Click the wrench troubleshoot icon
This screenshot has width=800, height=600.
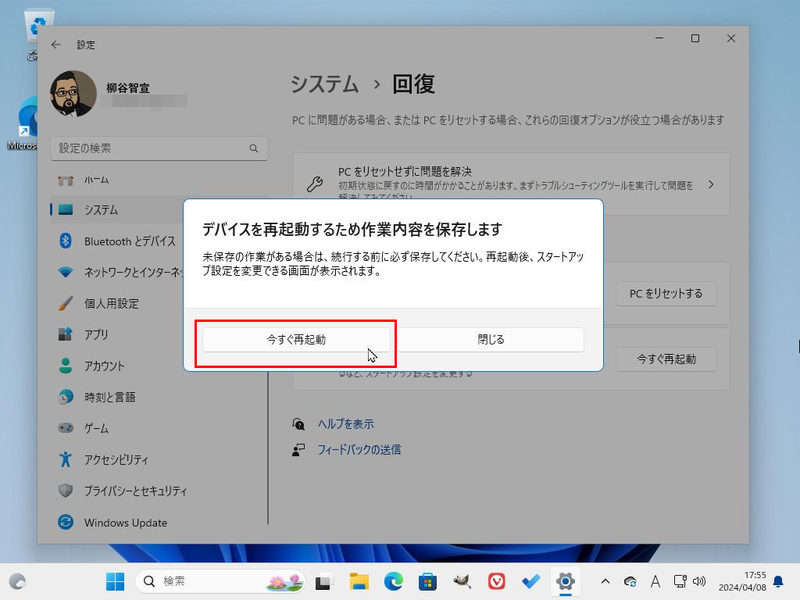point(314,184)
